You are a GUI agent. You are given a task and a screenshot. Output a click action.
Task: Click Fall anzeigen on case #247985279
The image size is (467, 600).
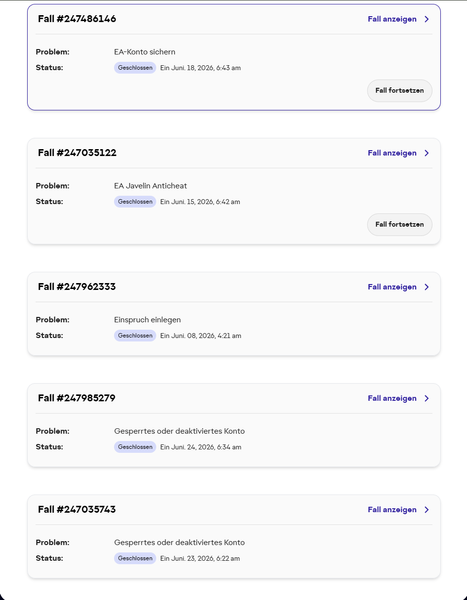(392, 398)
